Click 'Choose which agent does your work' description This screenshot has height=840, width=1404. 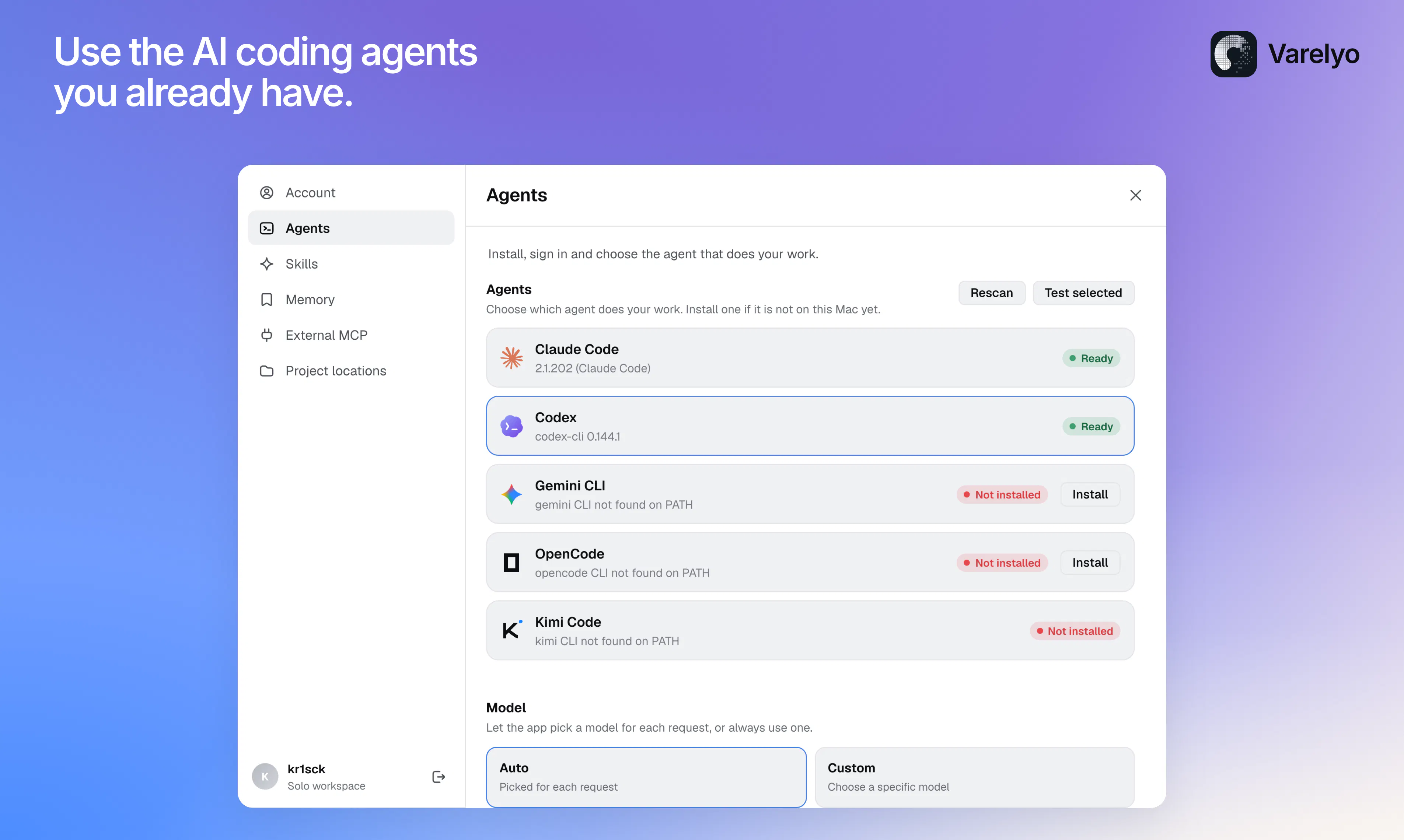(x=683, y=309)
